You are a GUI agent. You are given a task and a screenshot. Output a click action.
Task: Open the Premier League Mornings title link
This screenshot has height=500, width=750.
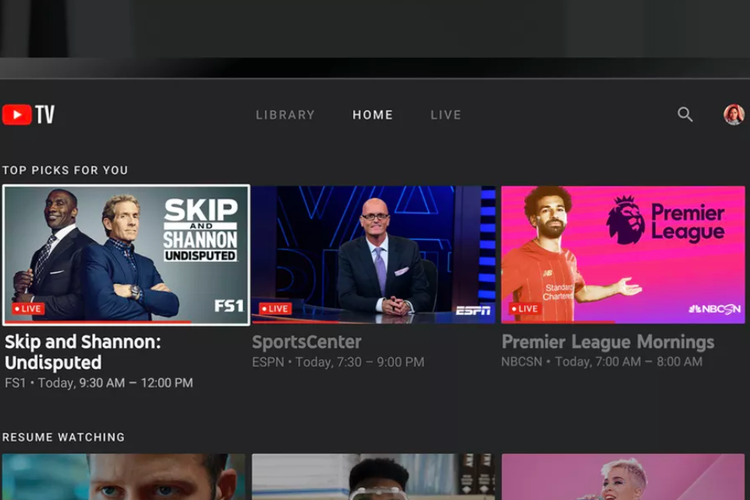(x=608, y=342)
